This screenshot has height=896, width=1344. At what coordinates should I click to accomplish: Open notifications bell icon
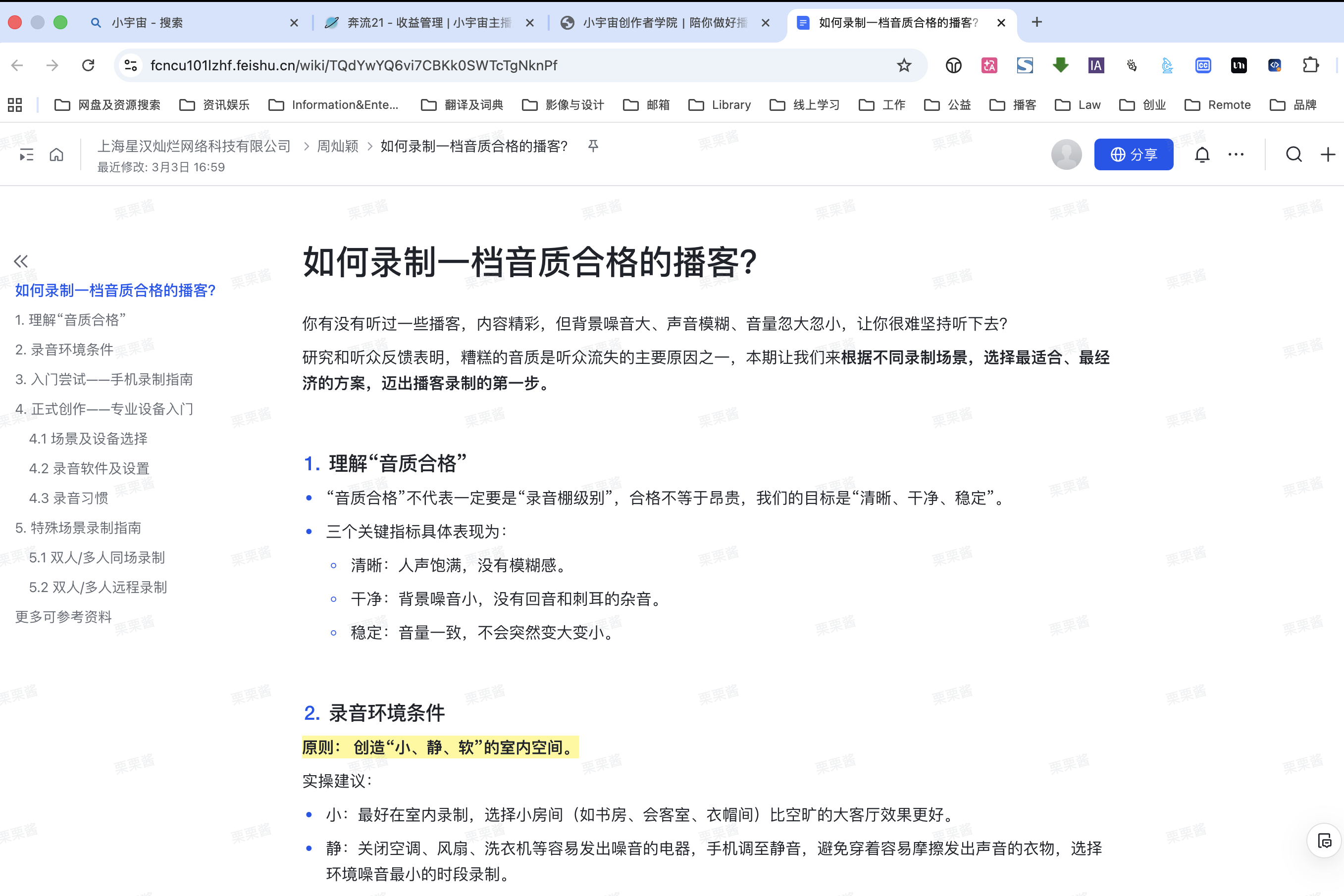(1202, 155)
